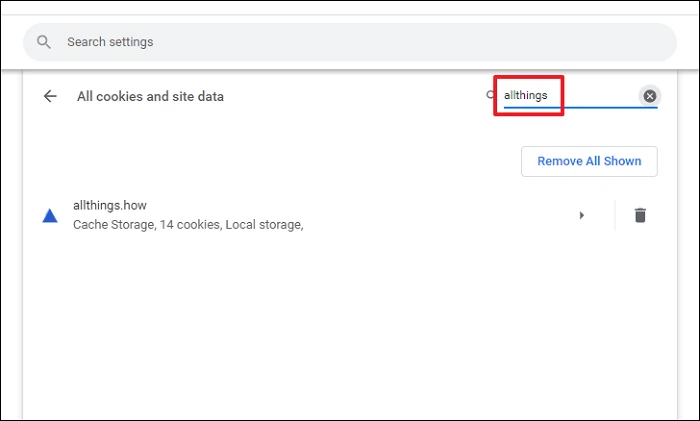700x421 pixels.
Task: Click Remove All Shown button
Action: tap(589, 161)
